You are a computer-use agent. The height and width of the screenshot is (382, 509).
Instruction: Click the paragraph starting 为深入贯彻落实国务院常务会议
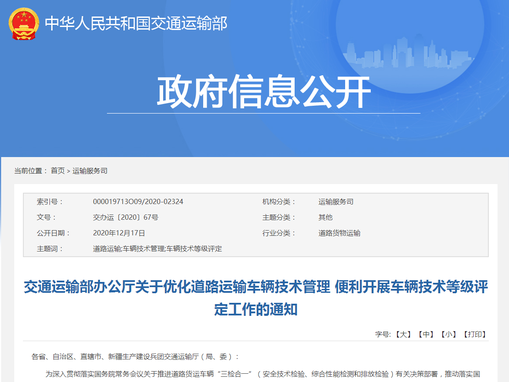263,374
